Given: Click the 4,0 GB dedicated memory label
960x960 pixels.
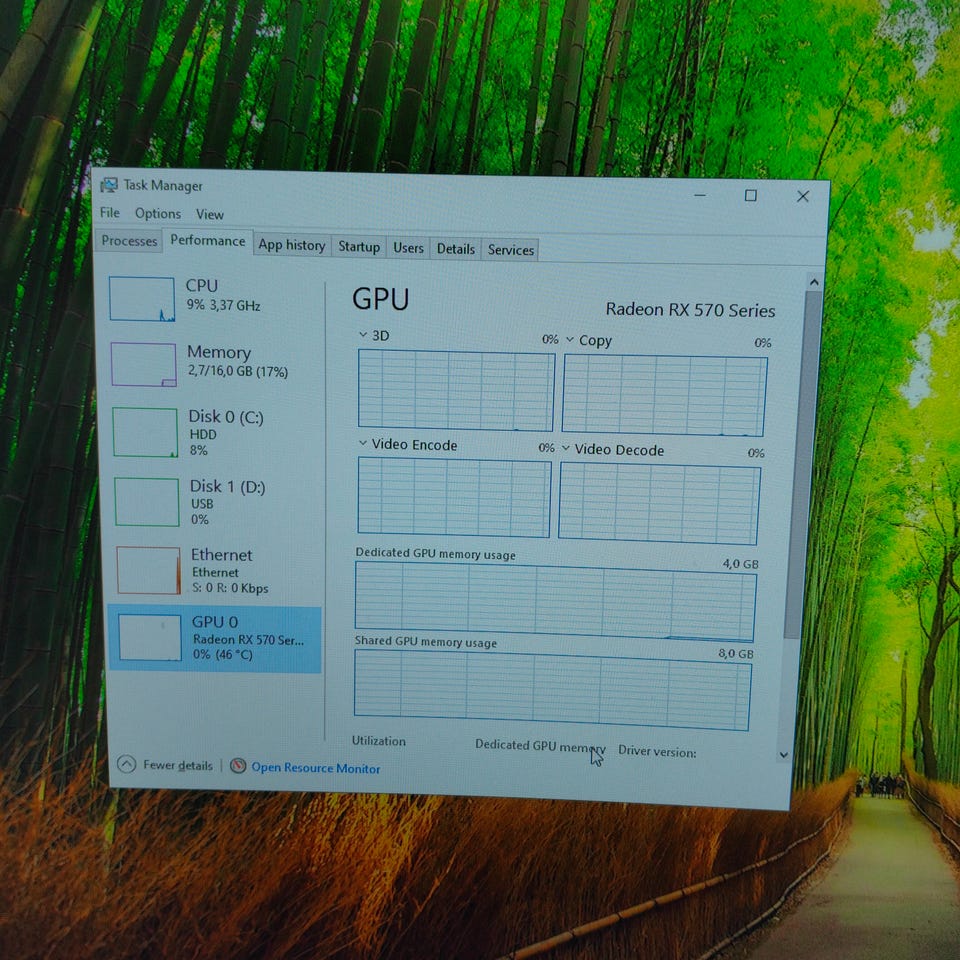Looking at the screenshot, I should coord(740,564).
